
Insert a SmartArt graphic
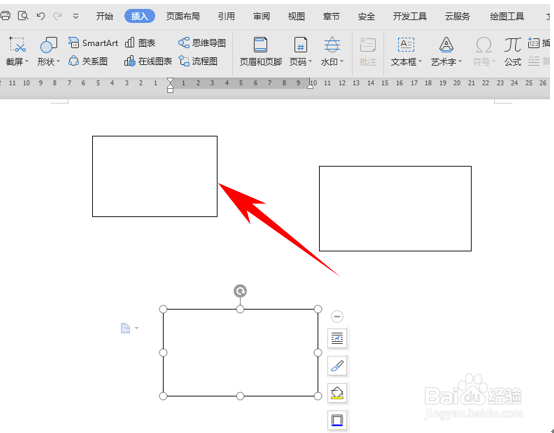(93, 43)
